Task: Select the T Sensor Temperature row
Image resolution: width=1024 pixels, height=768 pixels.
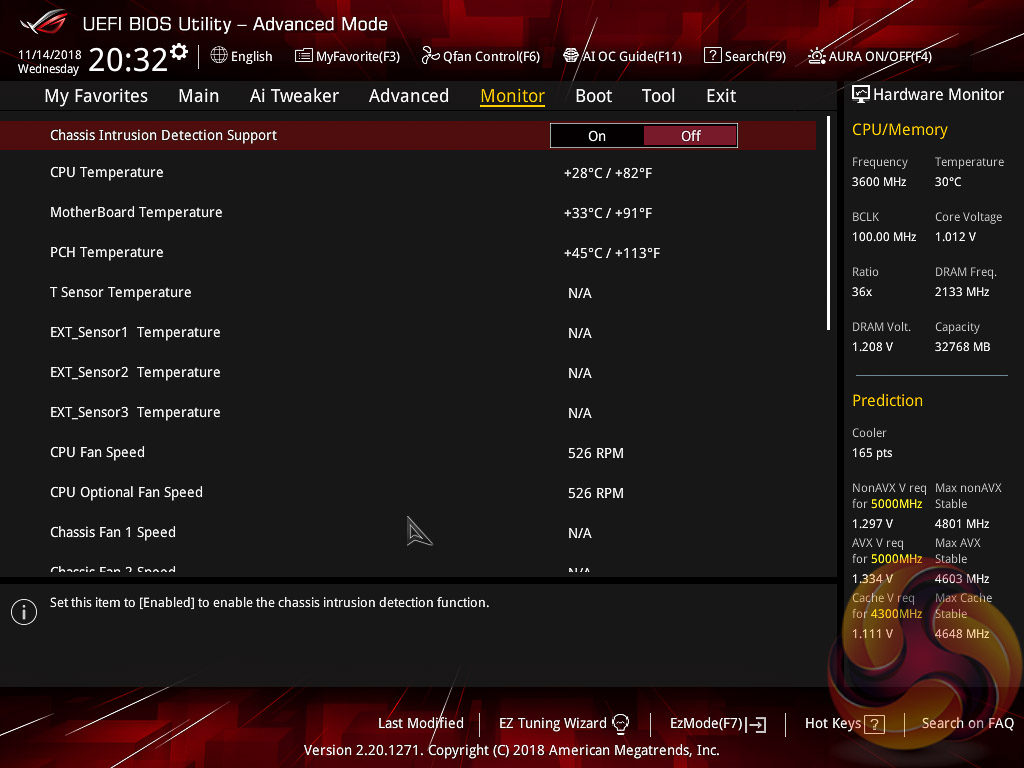Action: [408, 292]
